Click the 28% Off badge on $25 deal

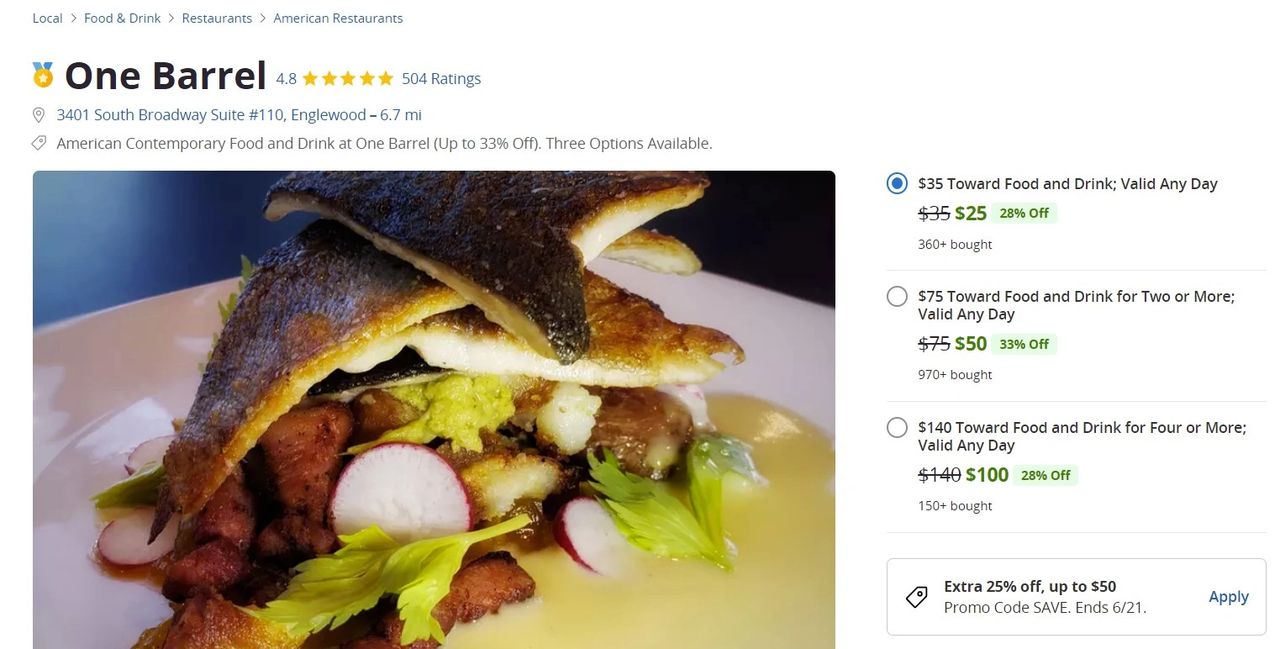click(x=1024, y=213)
